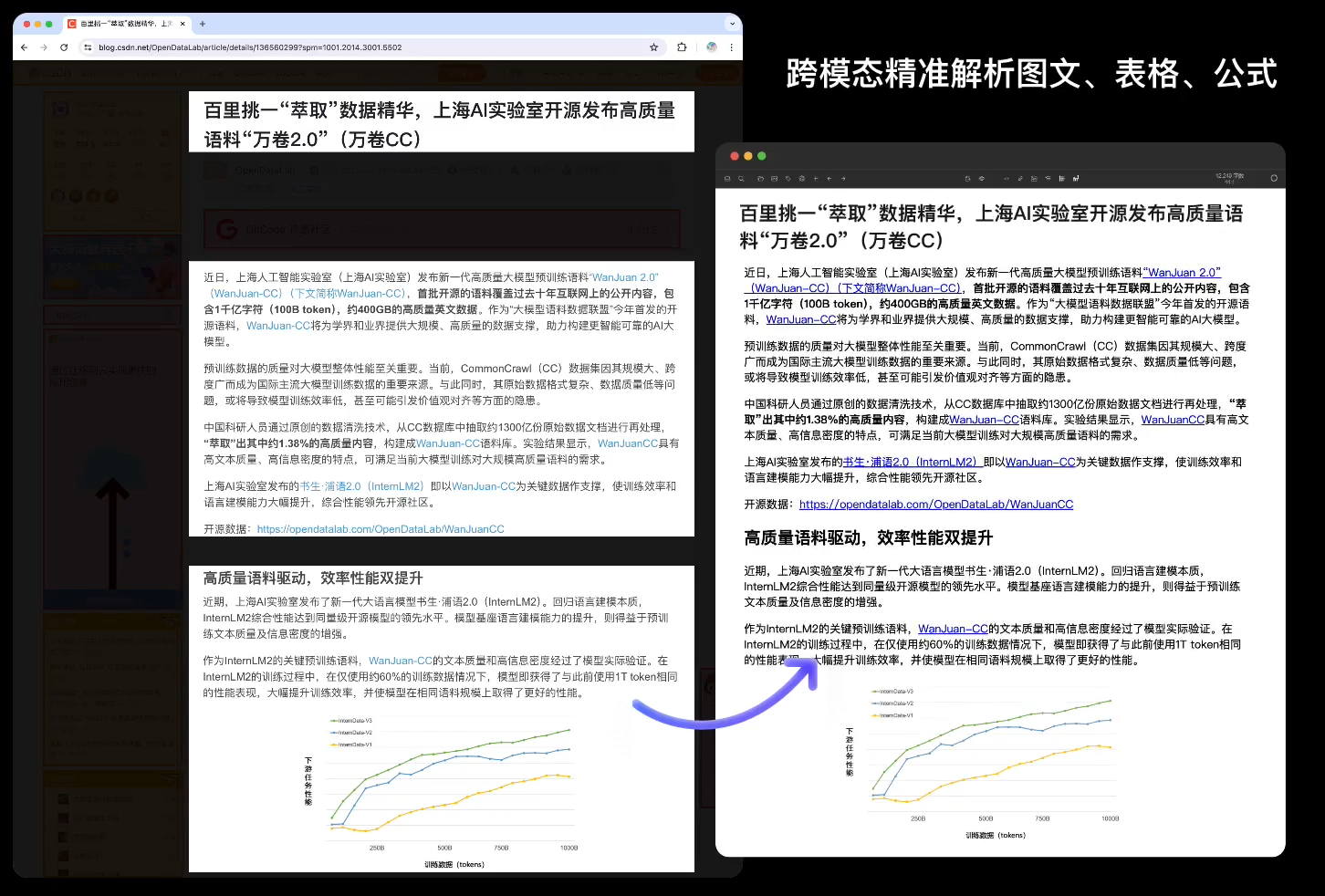Open opendatalab.com URL link in editor window
The image size is (1325, 896).
[x=936, y=505]
